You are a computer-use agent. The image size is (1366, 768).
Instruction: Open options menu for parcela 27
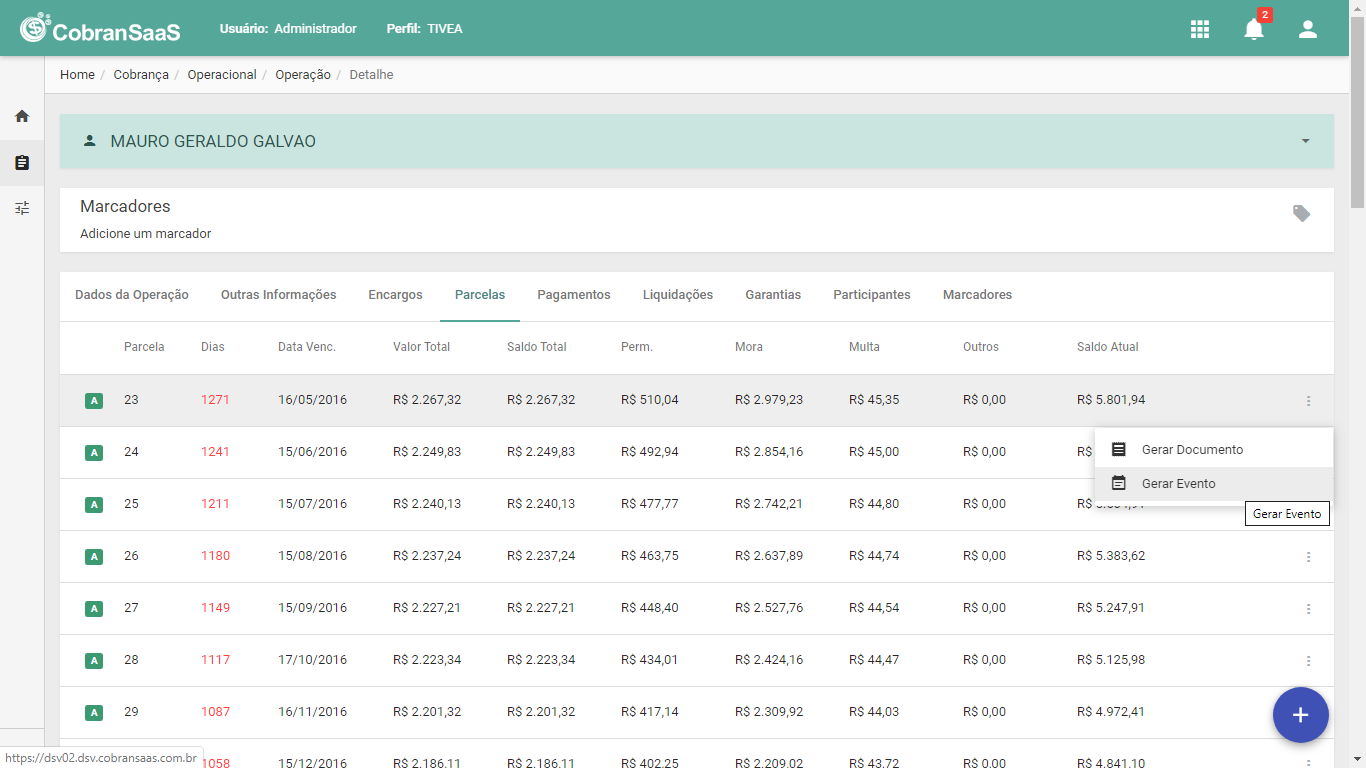pyautogui.click(x=1308, y=608)
